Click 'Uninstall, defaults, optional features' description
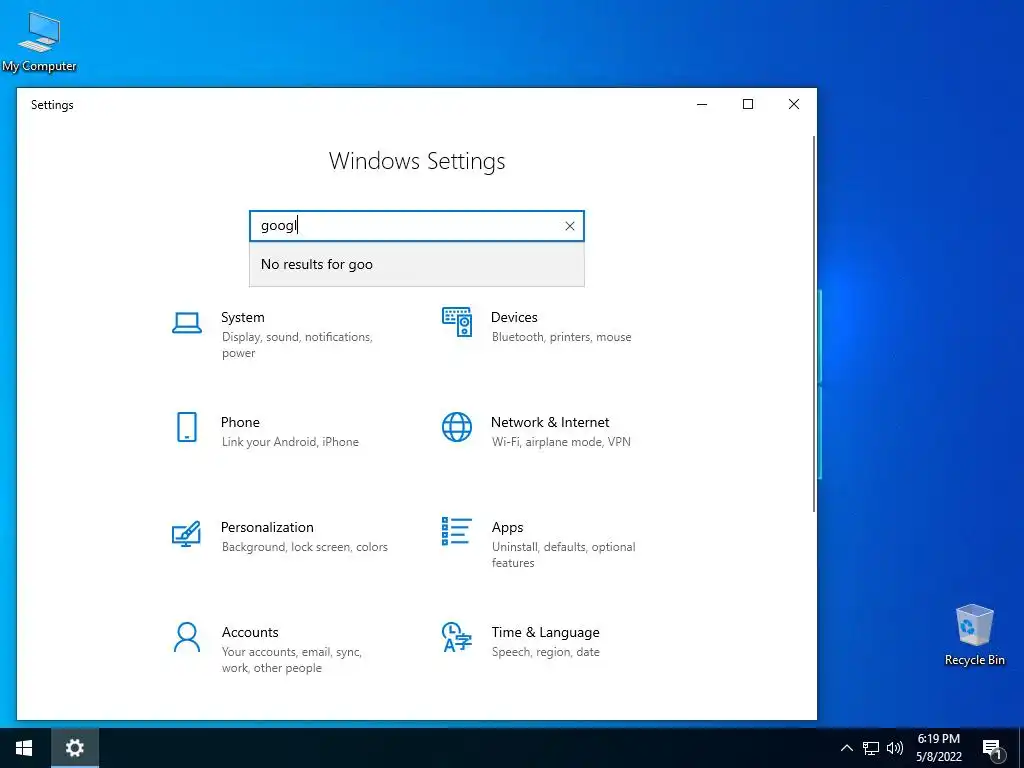Viewport: 1024px width, 768px height. point(564,555)
